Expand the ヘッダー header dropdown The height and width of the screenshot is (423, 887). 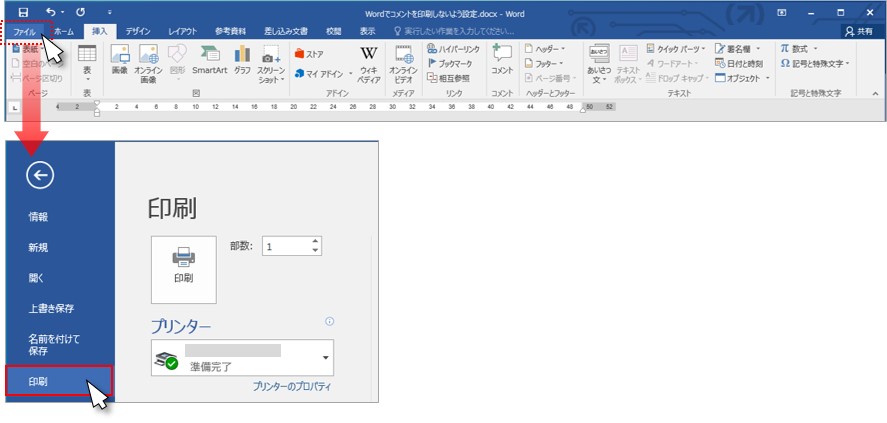pyautogui.click(x=549, y=48)
